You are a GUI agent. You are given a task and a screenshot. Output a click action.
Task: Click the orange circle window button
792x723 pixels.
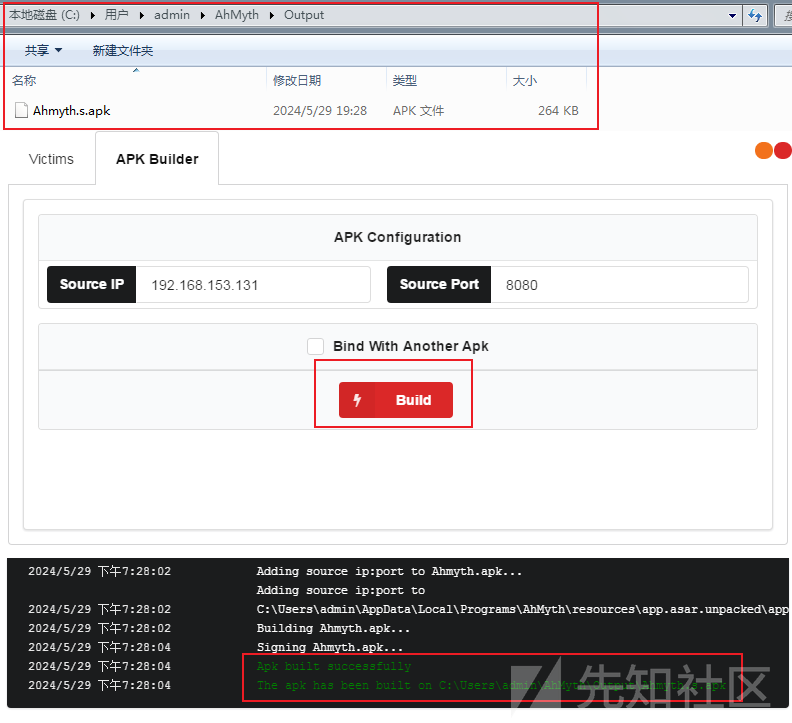763,151
